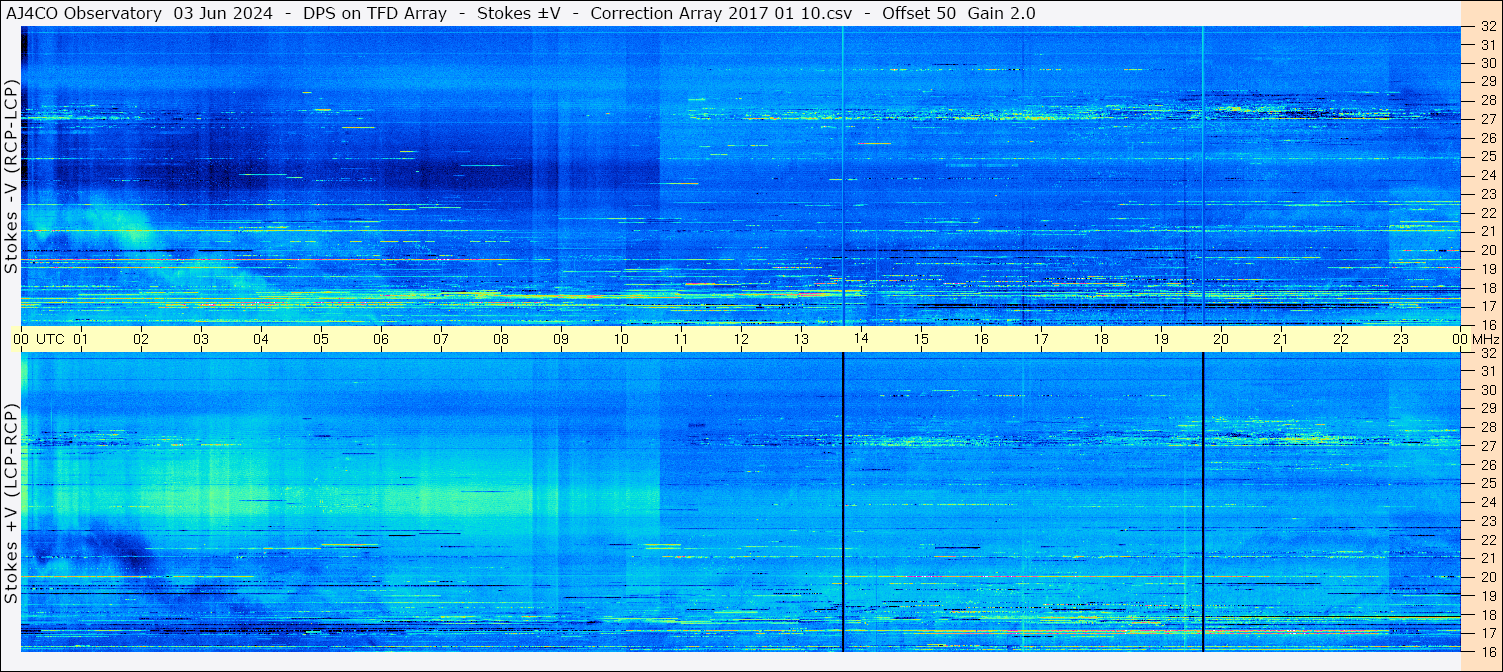Click the Stokes +V (LCP-RCP) axis label
This screenshot has height=672, width=1503.
11,504
